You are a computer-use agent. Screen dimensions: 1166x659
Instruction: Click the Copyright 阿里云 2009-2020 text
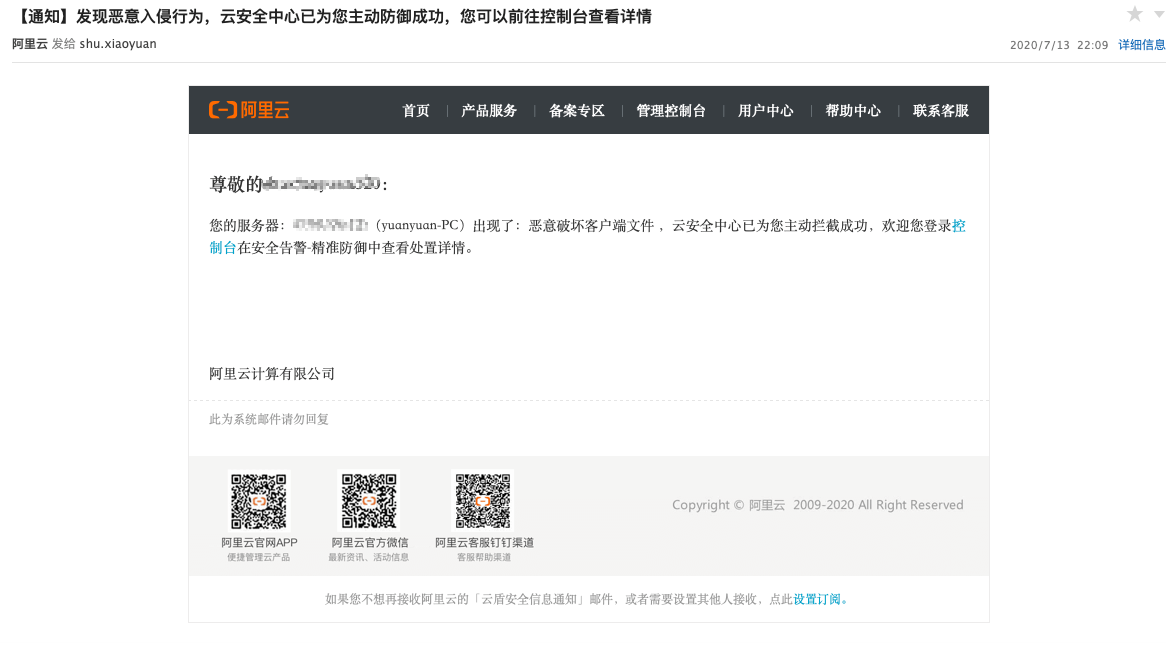pos(818,505)
